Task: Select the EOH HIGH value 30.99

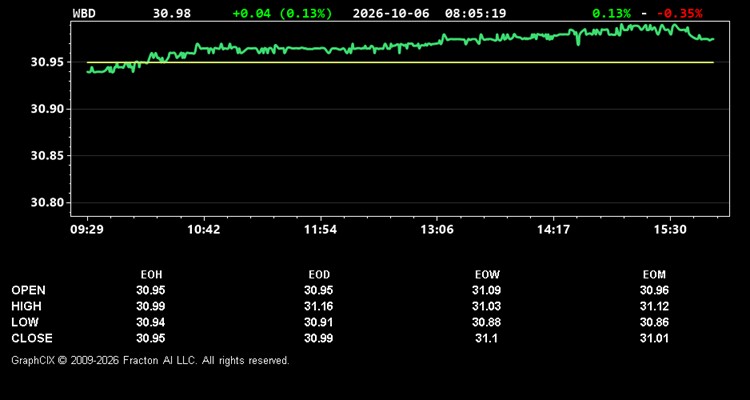Action: [x=151, y=306]
